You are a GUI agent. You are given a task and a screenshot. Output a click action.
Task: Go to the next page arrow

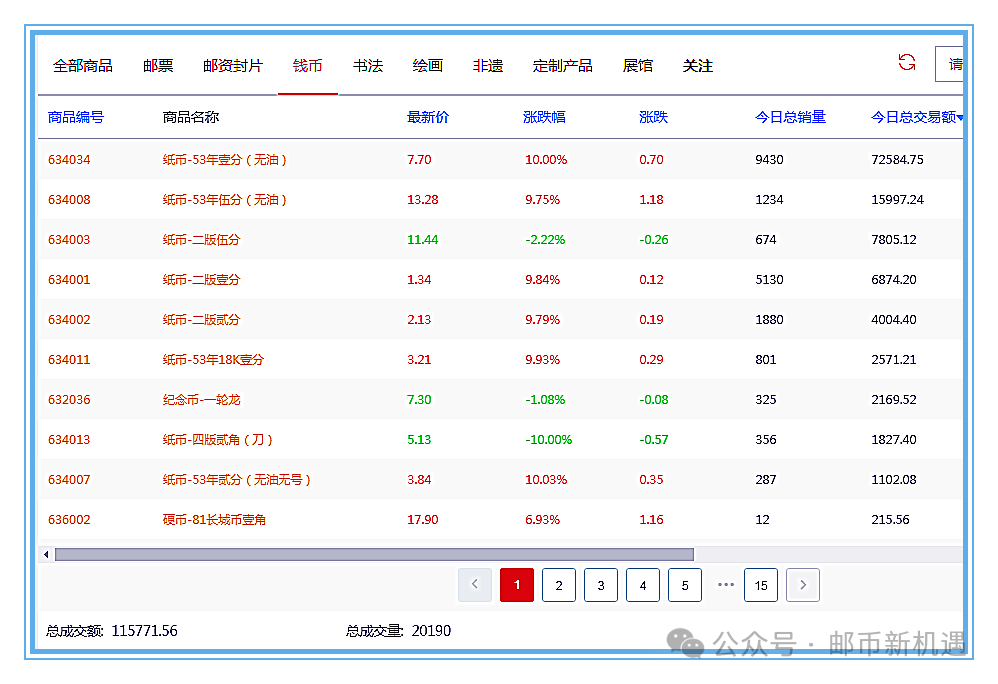[x=803, y=585]
